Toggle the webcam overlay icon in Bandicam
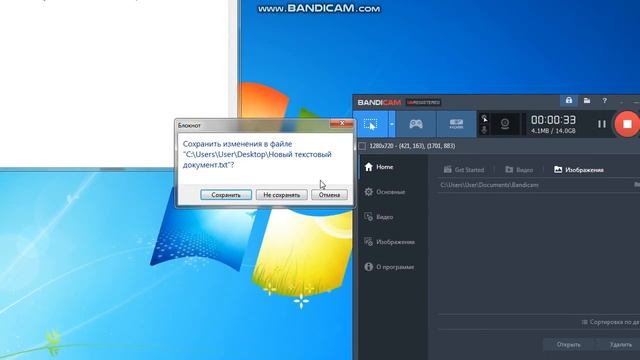640x360 pixels. 505,124
